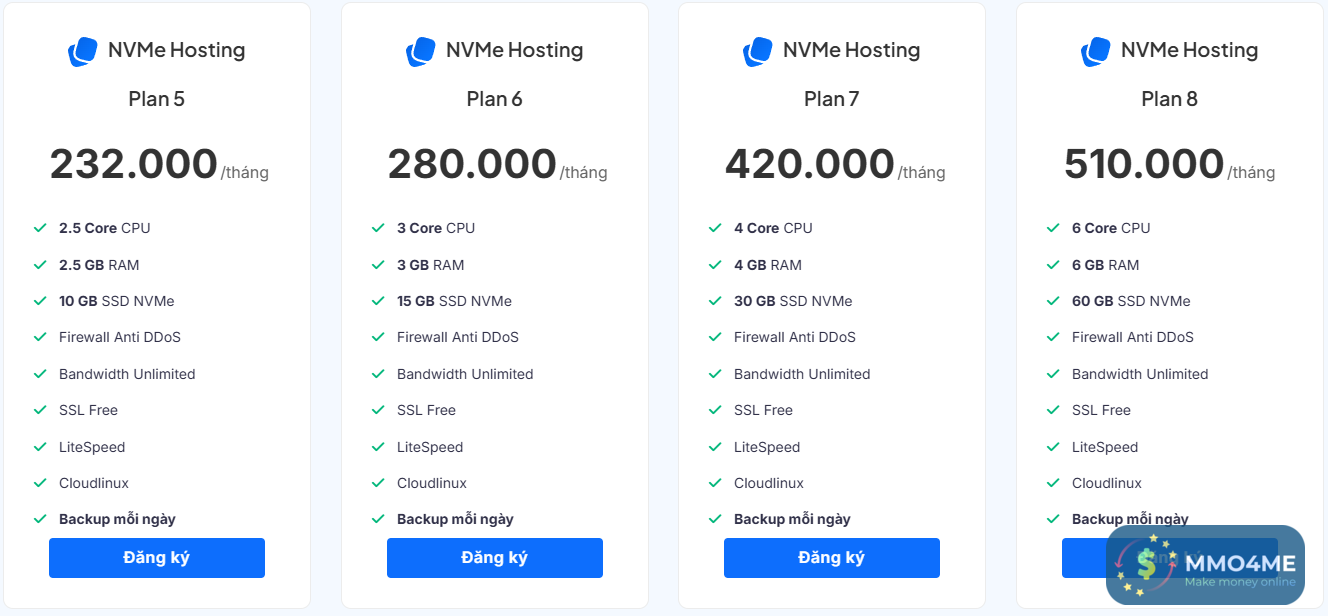This screenshot has height=616, width=1328.
Task: Select the 232.000 monthly price
Action: 134,164
